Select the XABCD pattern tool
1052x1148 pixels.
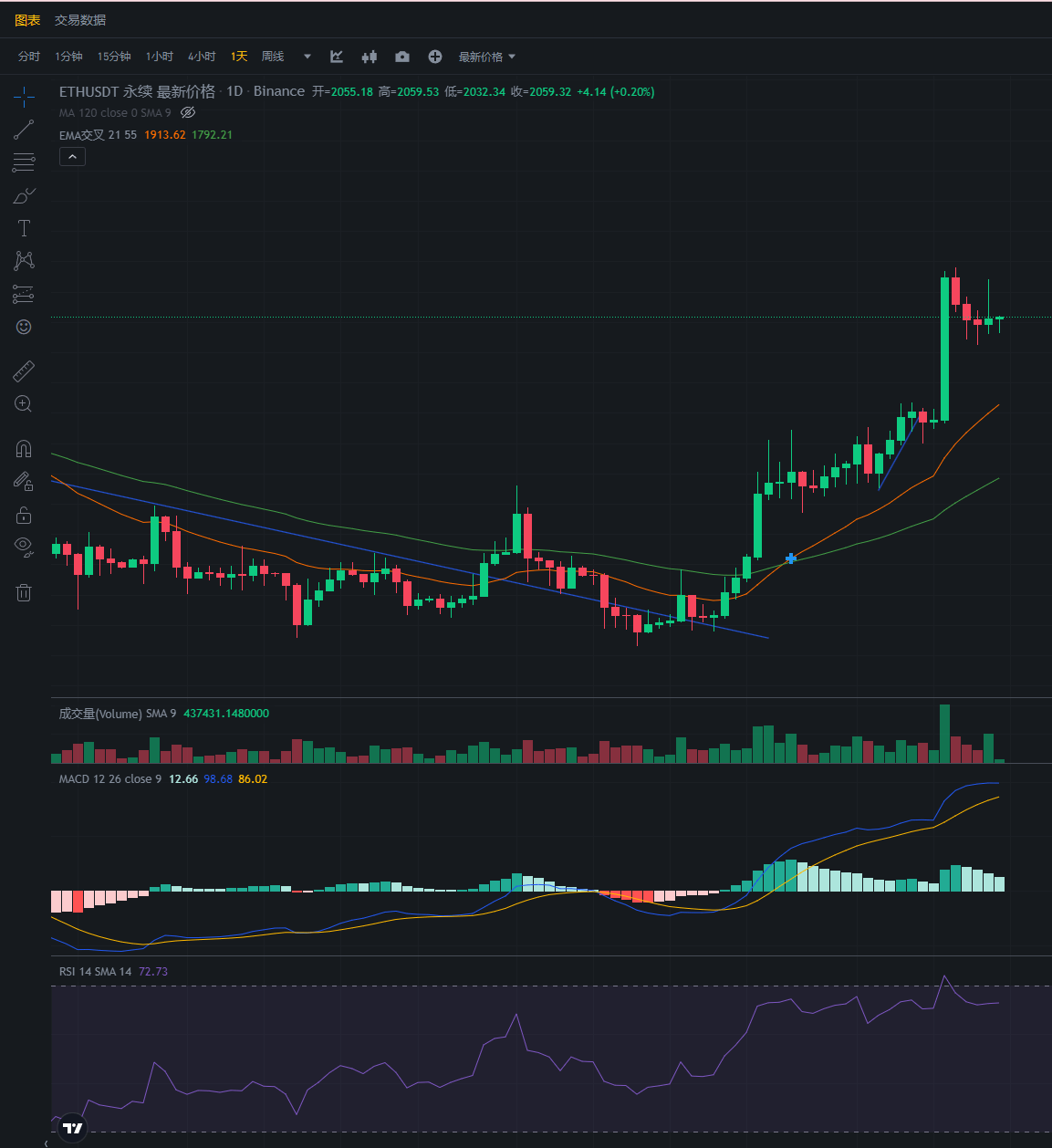(x=24, y=261)
